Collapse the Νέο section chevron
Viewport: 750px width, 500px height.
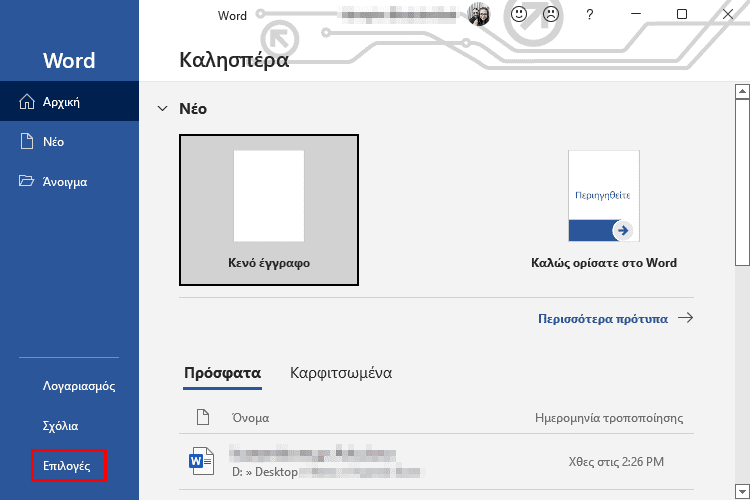point(163,109)
